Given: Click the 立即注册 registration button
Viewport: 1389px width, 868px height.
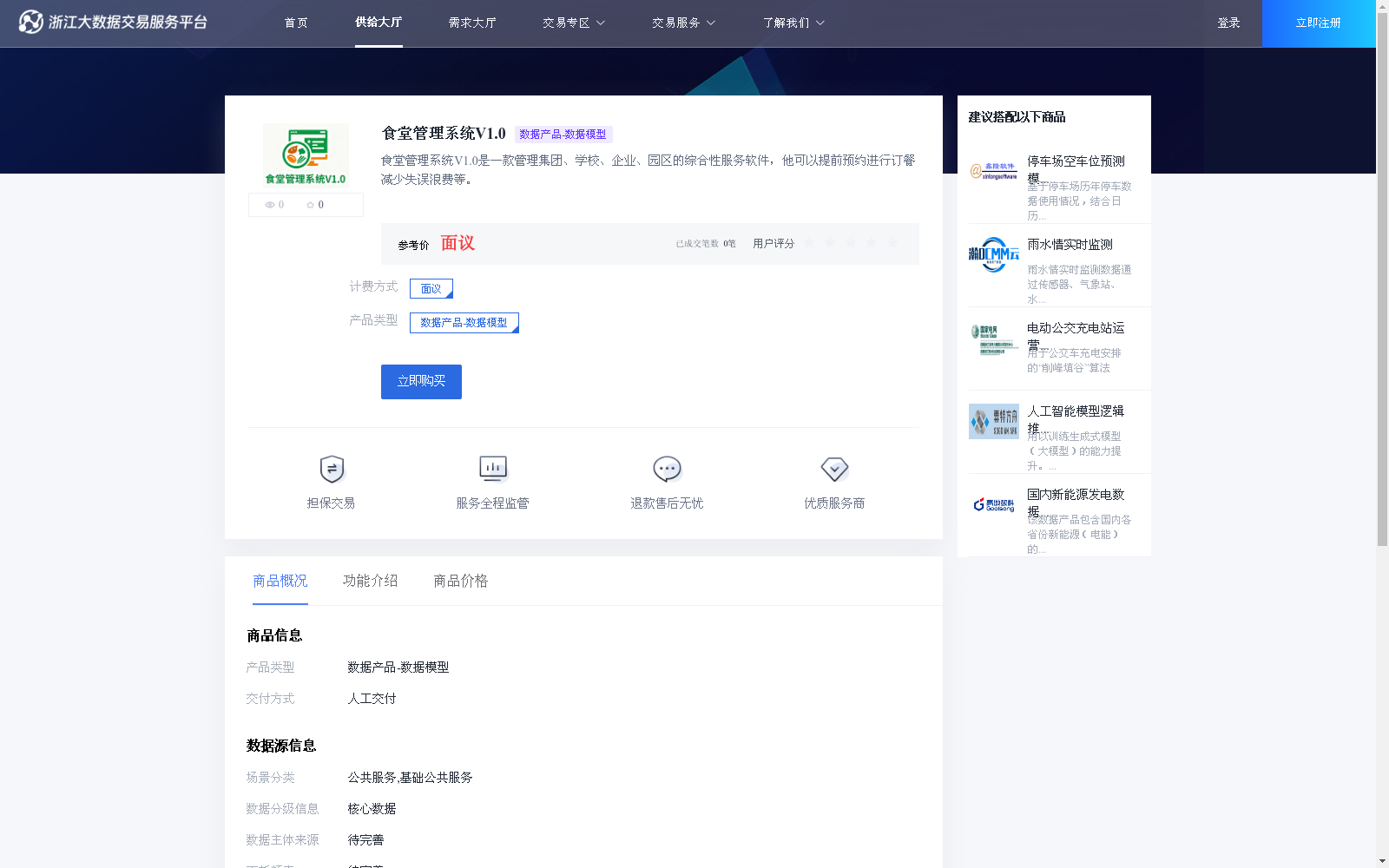Looking at the screenshot, I should tap(1317, 23).
